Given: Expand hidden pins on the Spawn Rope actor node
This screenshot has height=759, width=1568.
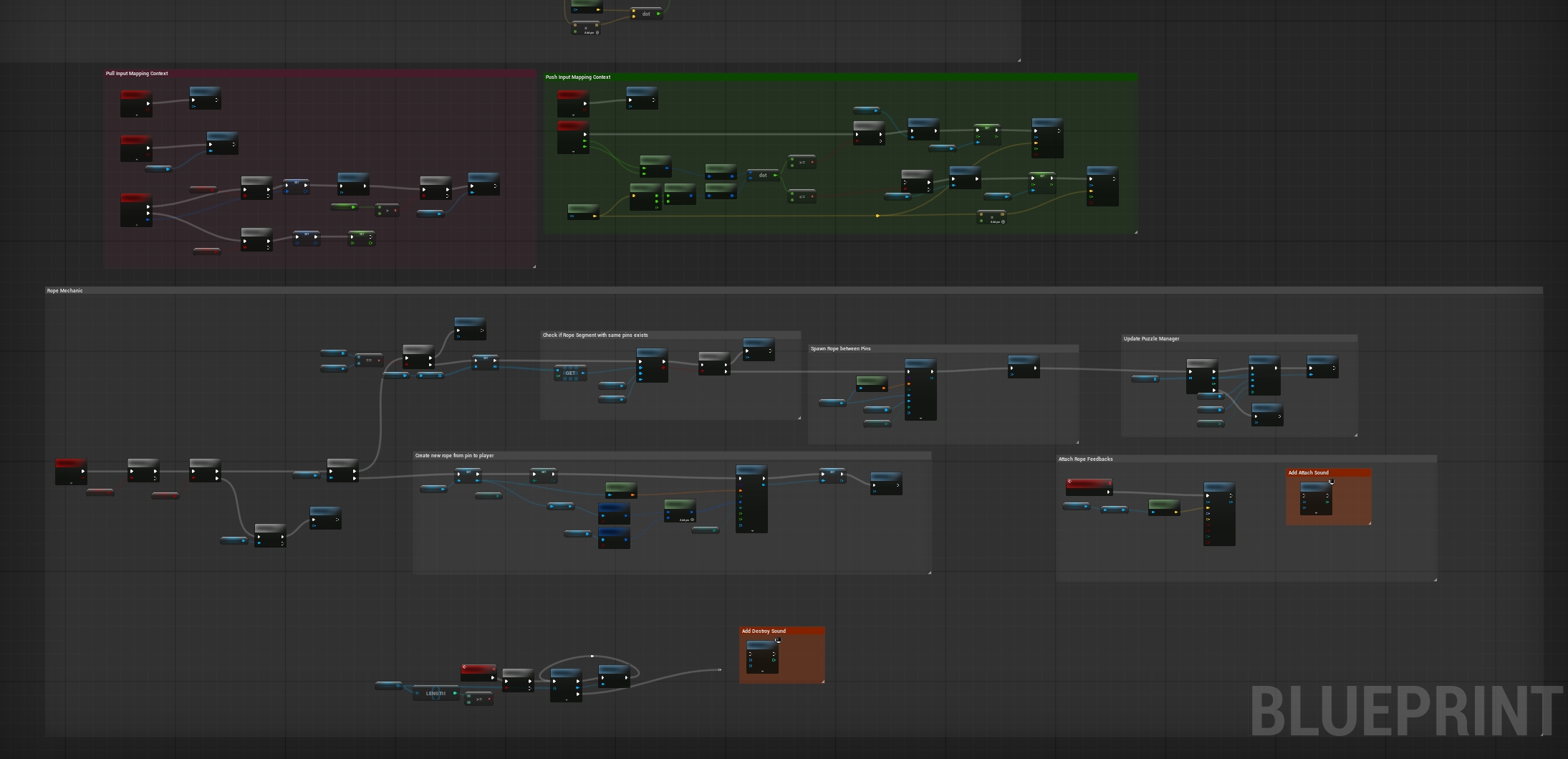Looking at the screenshot, I should [x=920, y=419].
